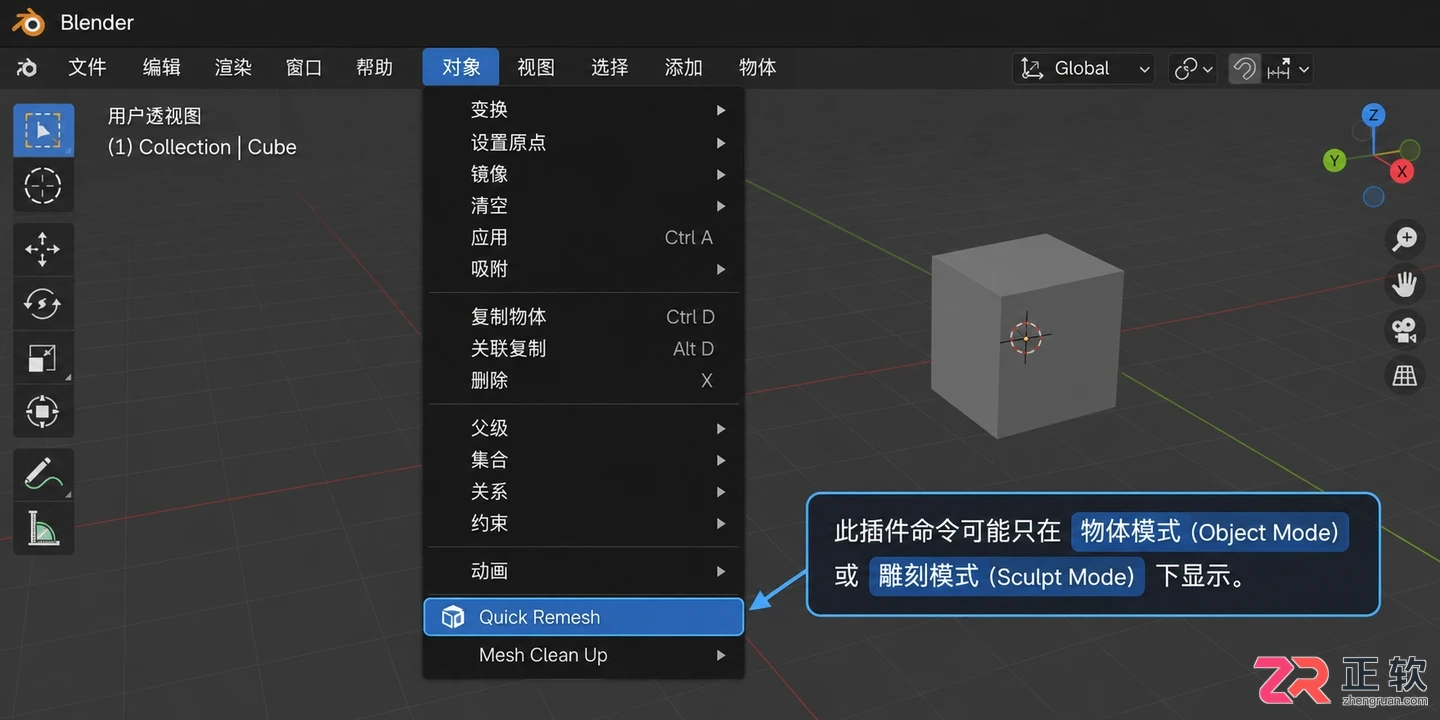Expand the 变换 submenu
Viewport: 1440px width, 720px height.
(x=585, y=110)
